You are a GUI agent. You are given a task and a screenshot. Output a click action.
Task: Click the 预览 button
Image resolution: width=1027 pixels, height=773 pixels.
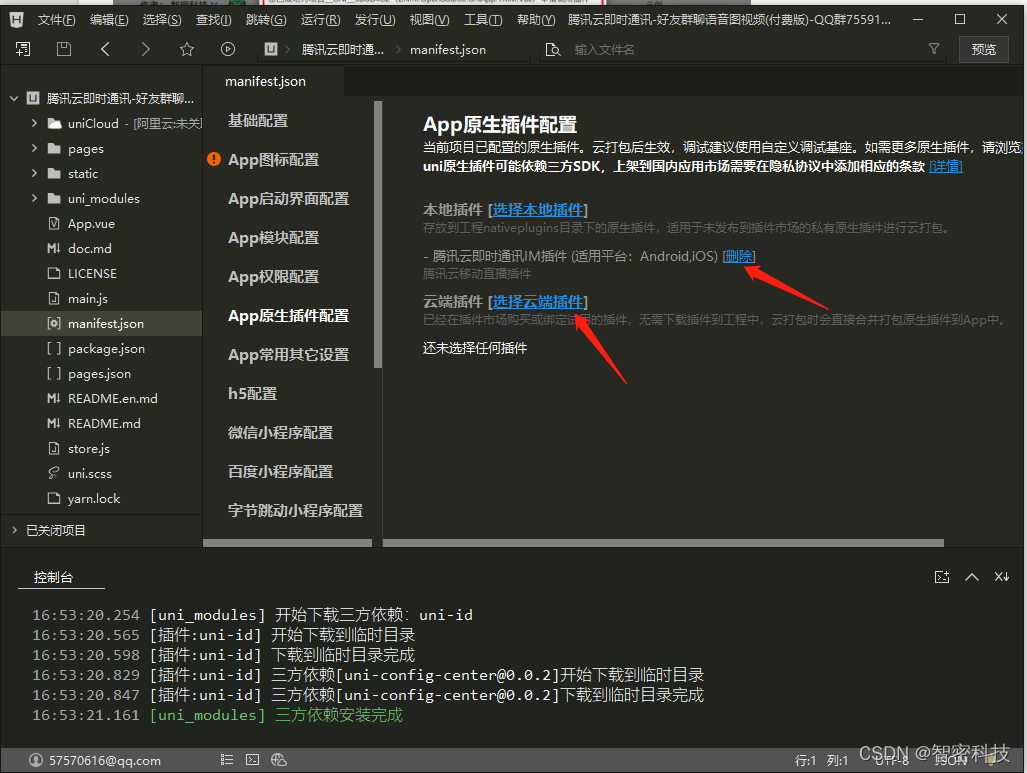[983, 49]
